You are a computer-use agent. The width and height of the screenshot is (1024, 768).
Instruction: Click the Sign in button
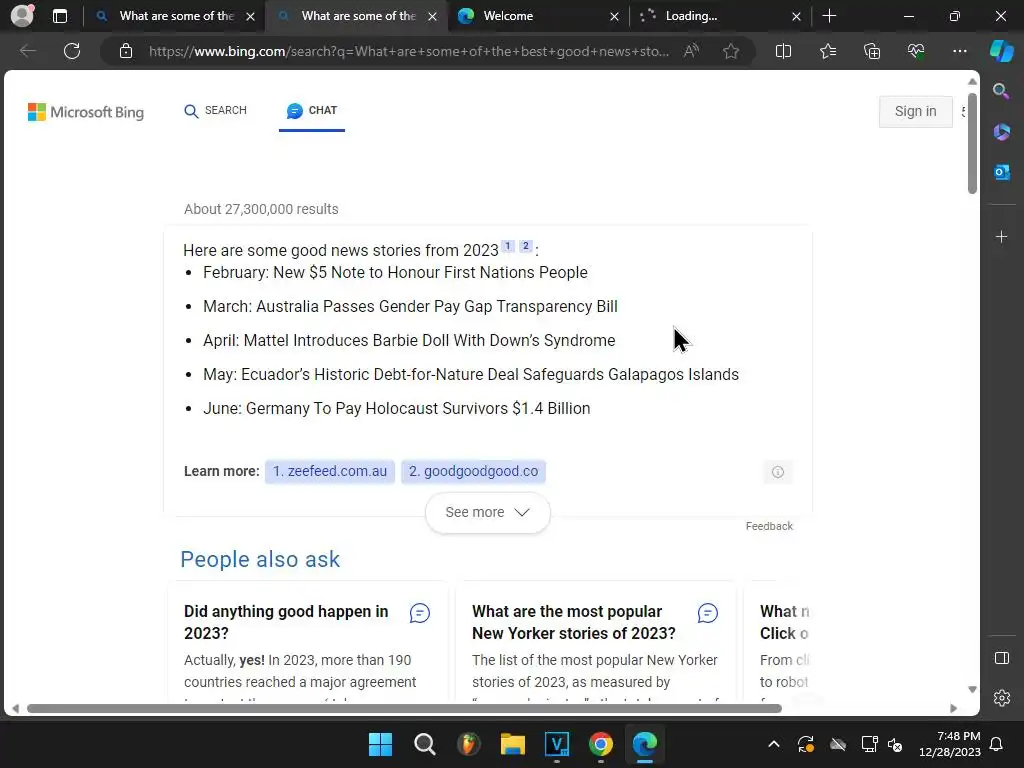[915, 111]
